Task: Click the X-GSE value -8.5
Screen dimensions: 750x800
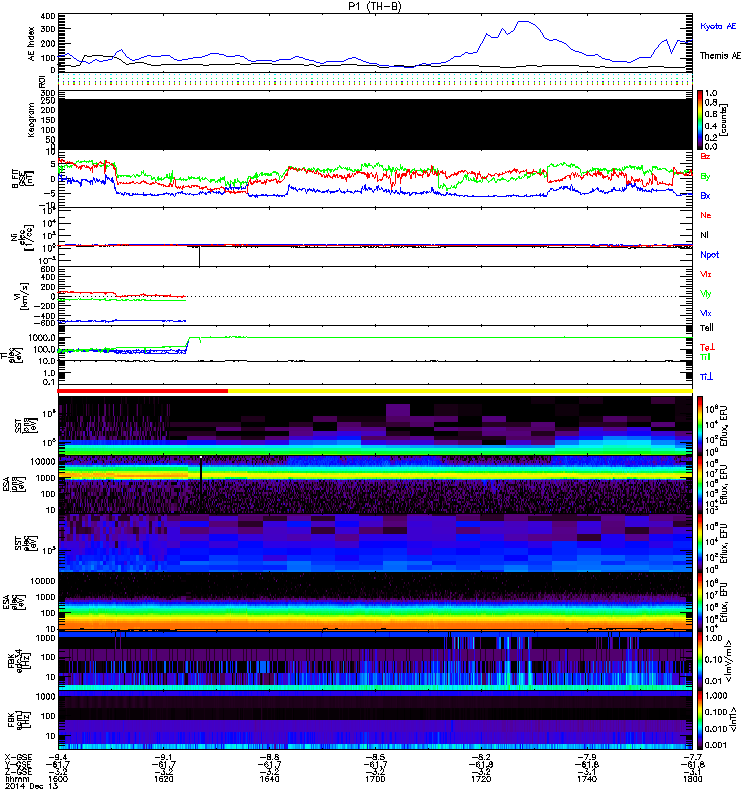Action: [375, 757]
